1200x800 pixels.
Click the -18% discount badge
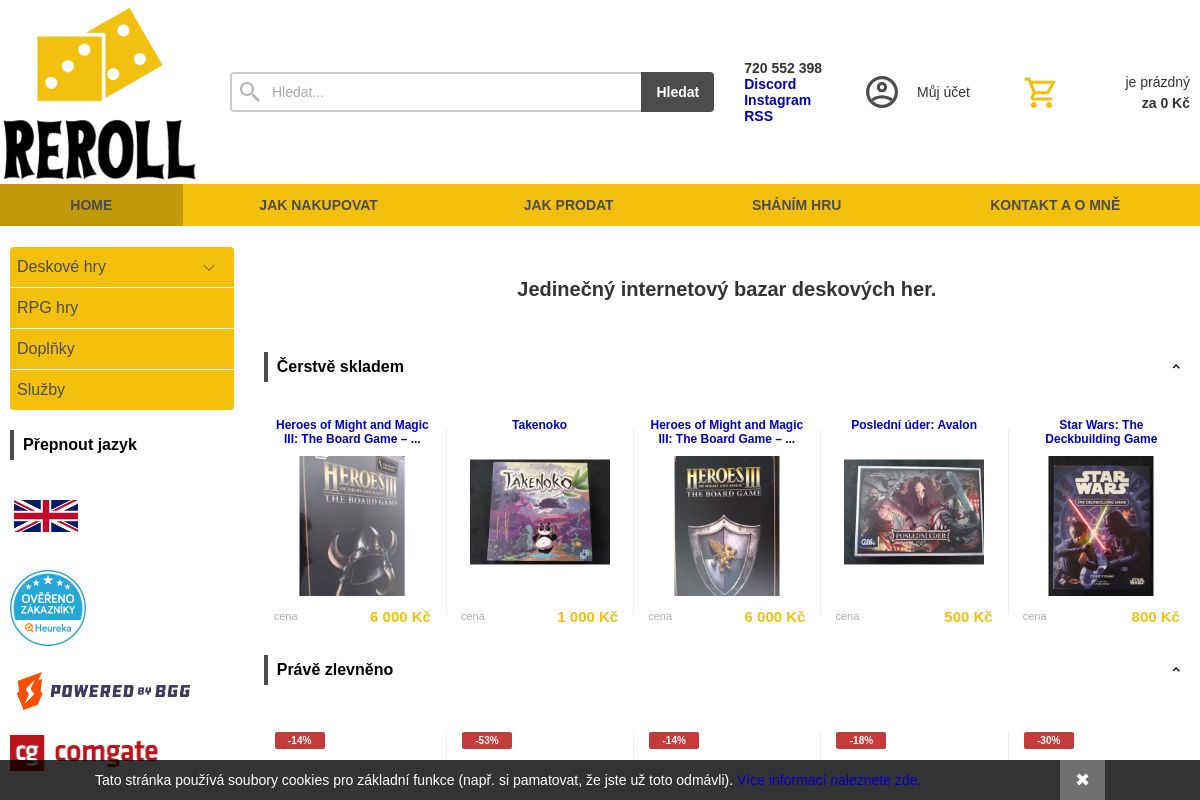861,740
